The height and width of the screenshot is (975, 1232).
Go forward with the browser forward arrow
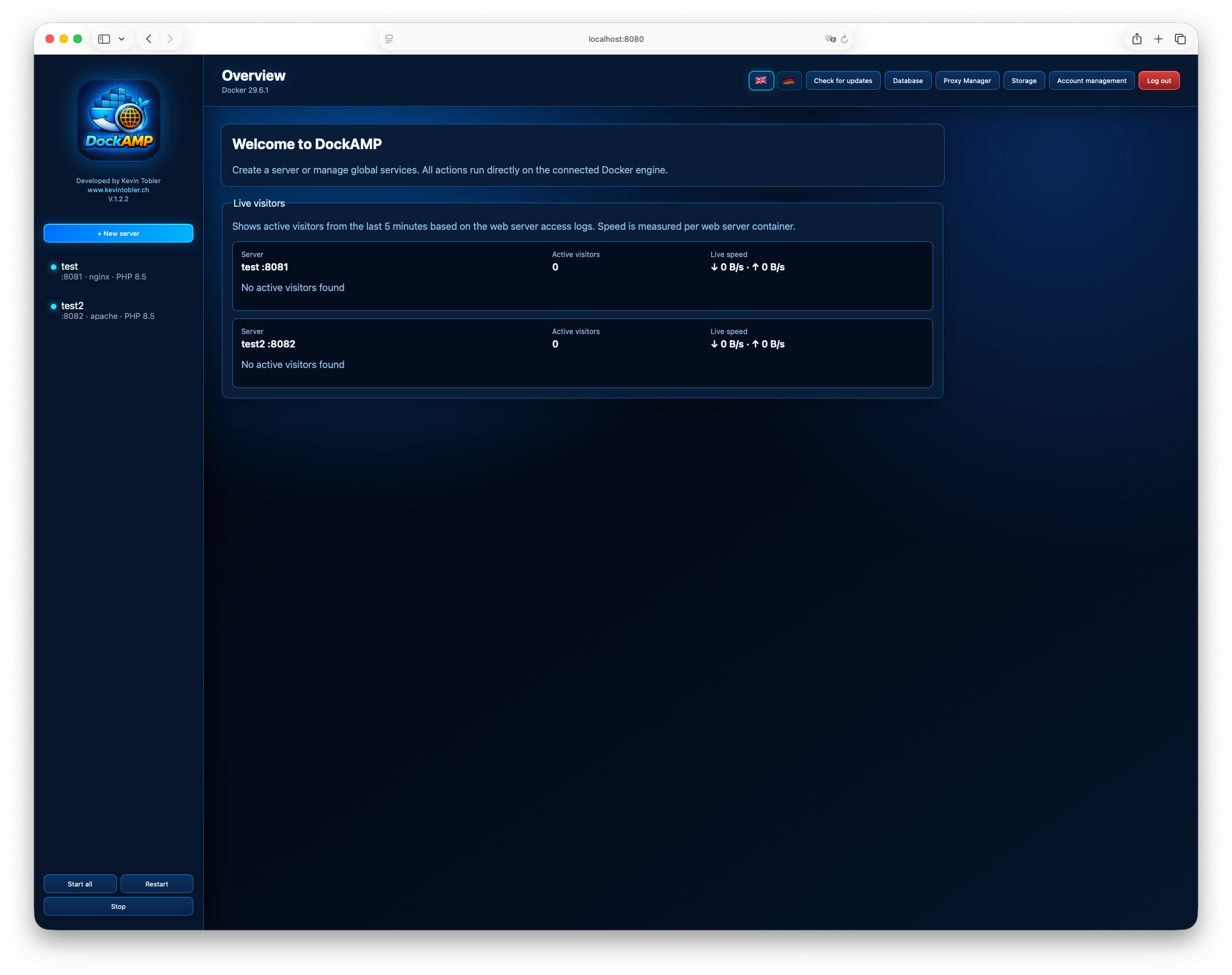pos(170,39)
